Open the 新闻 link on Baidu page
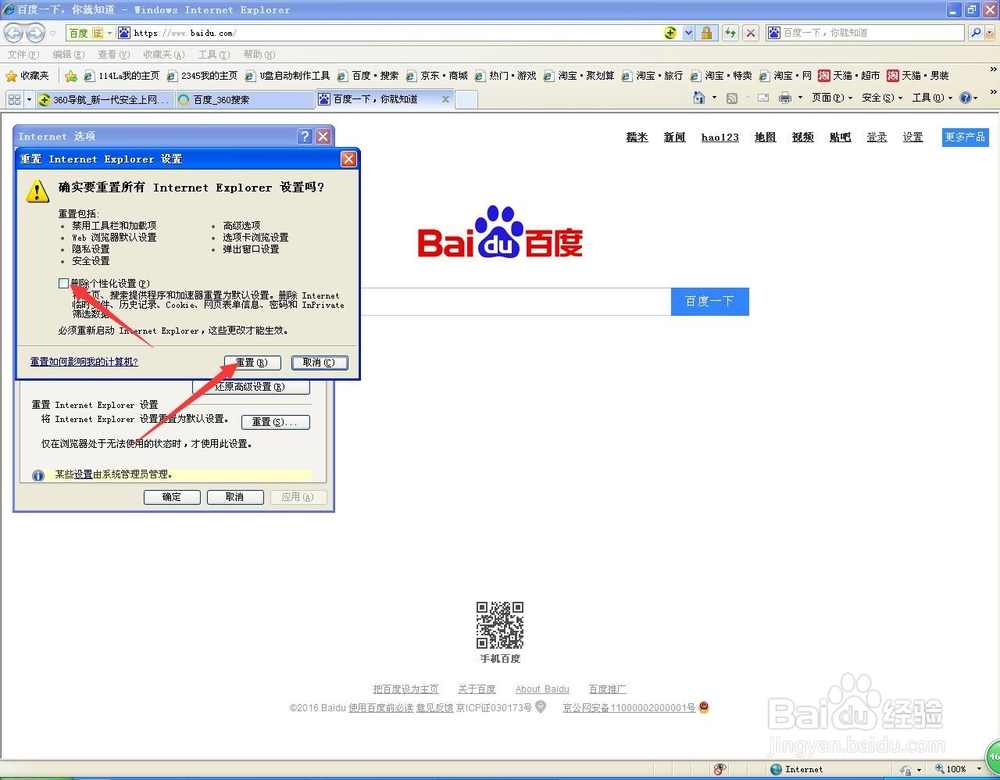Viewport: 1000px width, 780px height. tap(674, 137)
